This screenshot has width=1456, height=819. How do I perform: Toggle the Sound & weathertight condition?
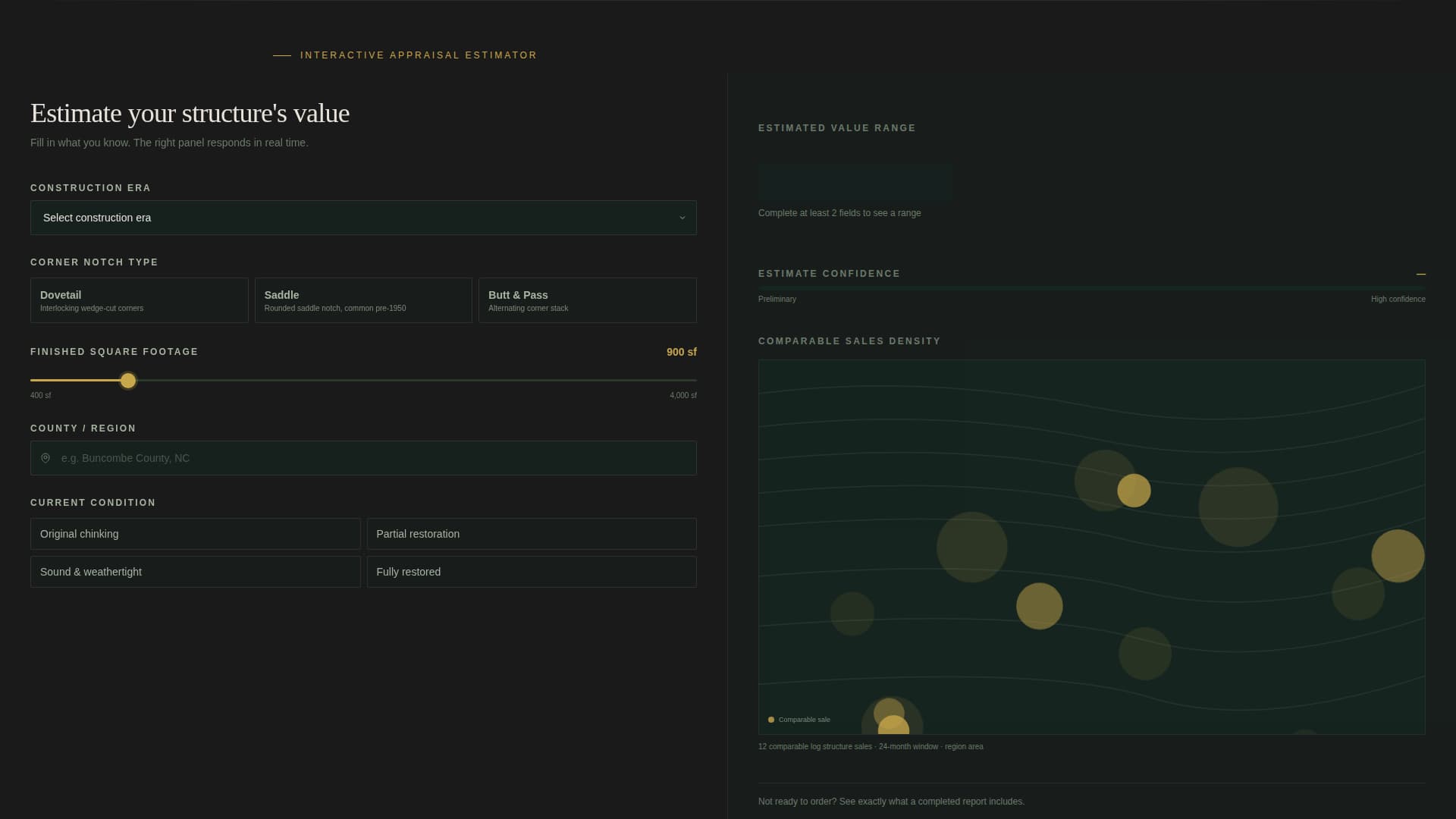click(x=195, y=572)
